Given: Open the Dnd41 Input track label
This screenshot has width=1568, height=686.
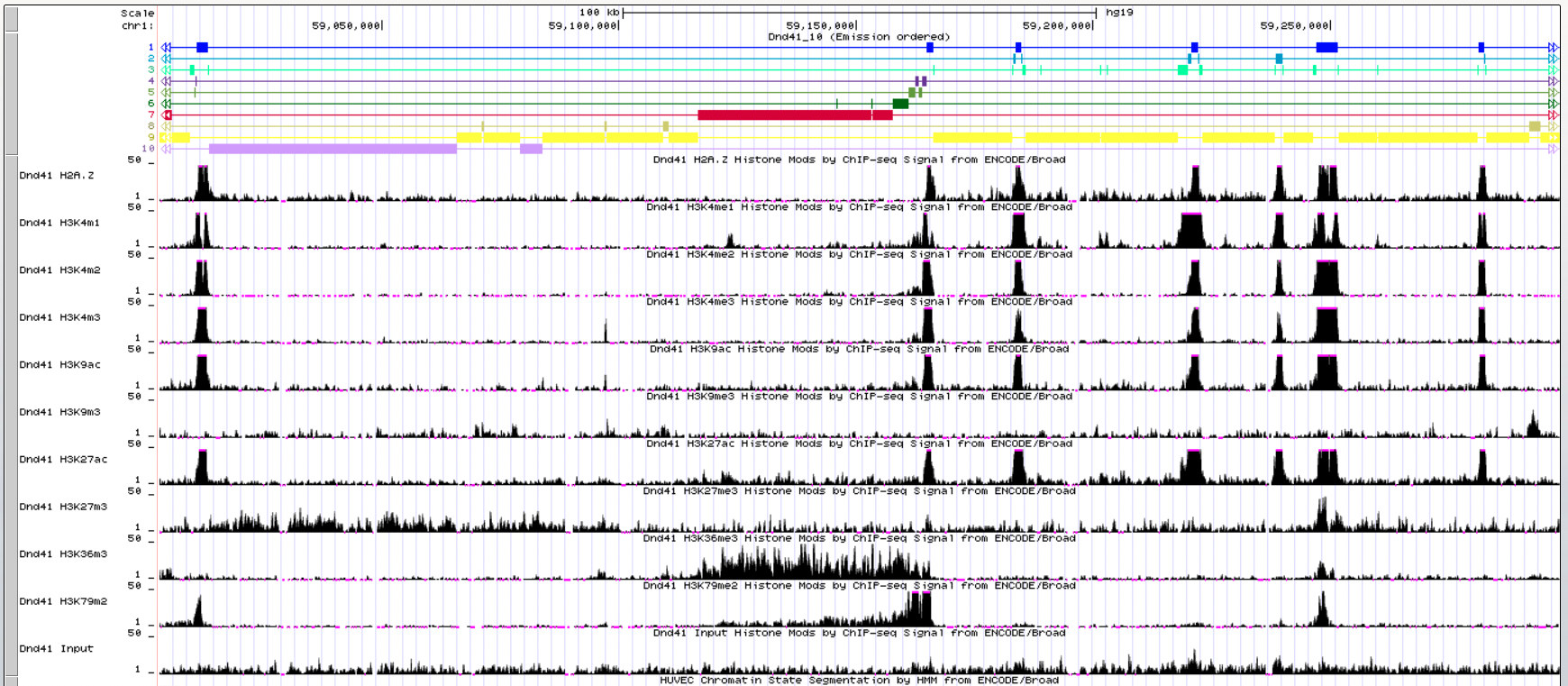Looking at the screenshot, I should click(56, 648).
